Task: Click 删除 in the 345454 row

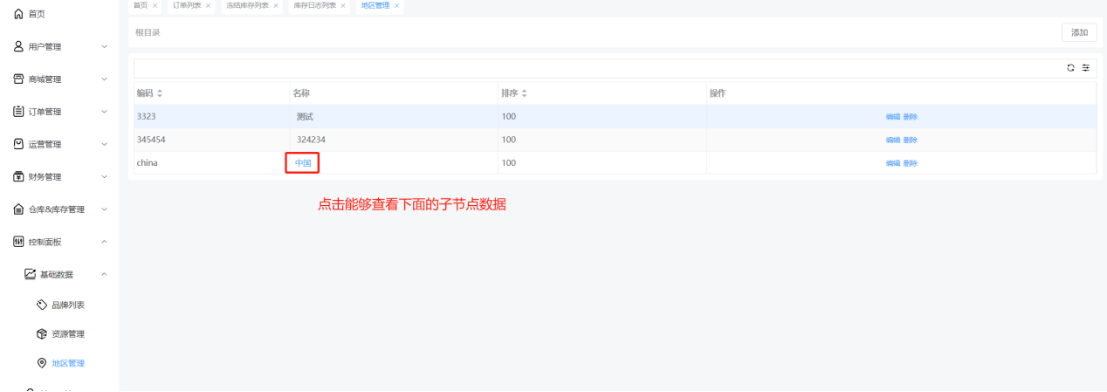Action: (x=910, y=140)
